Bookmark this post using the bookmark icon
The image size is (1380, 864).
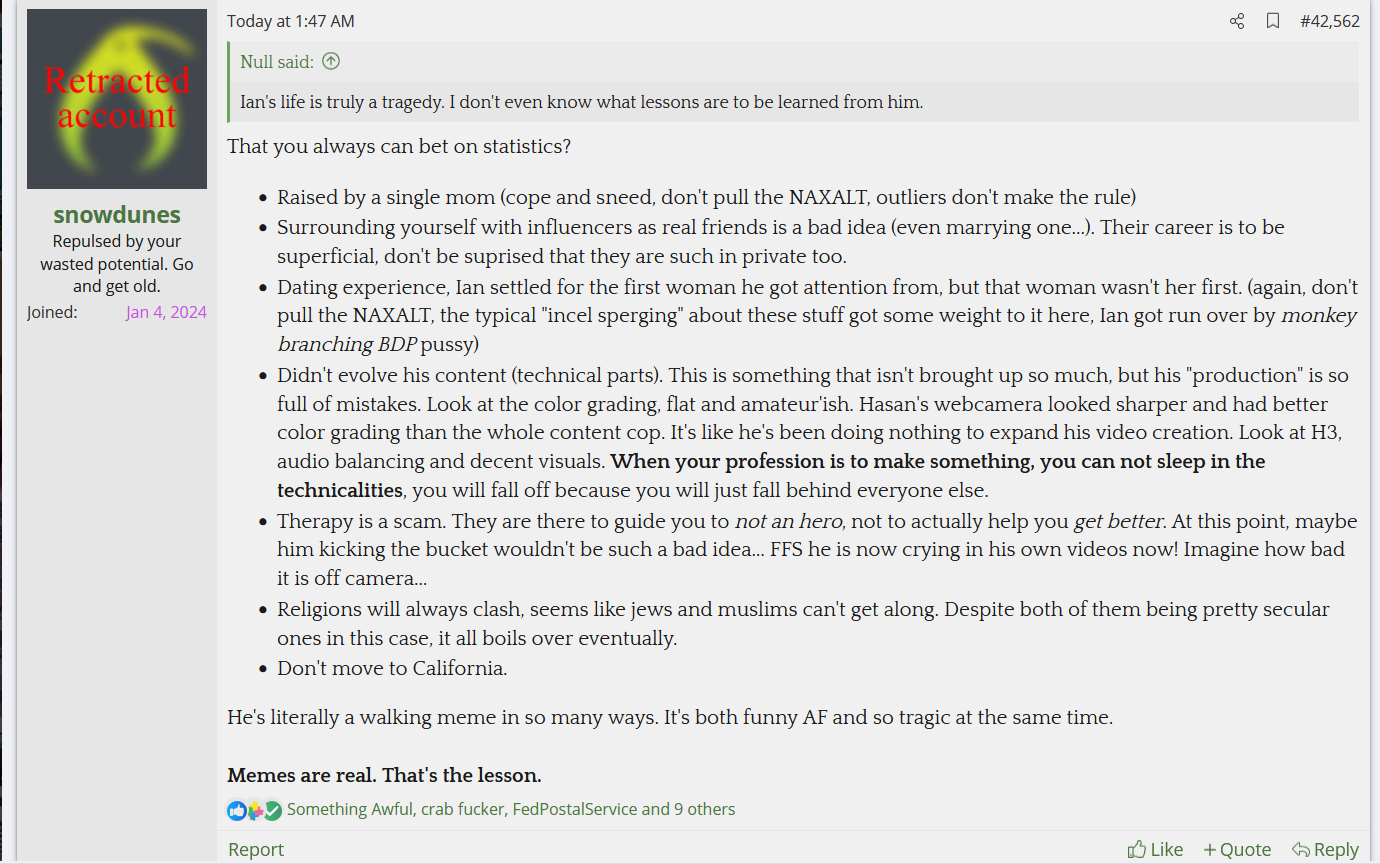[x=1273, y=21]
